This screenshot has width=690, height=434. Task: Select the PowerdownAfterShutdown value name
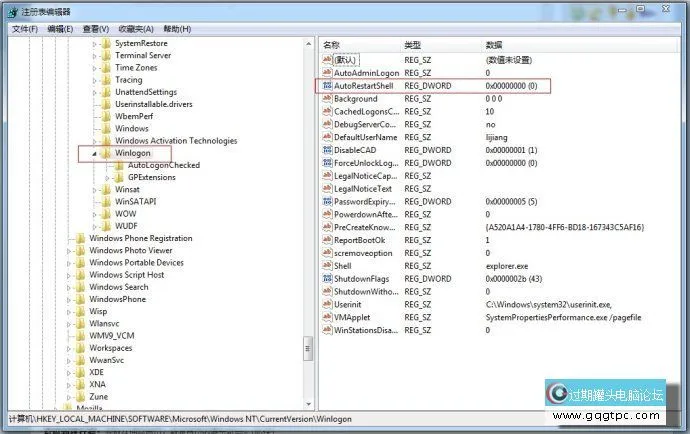(x=366, y=214)
